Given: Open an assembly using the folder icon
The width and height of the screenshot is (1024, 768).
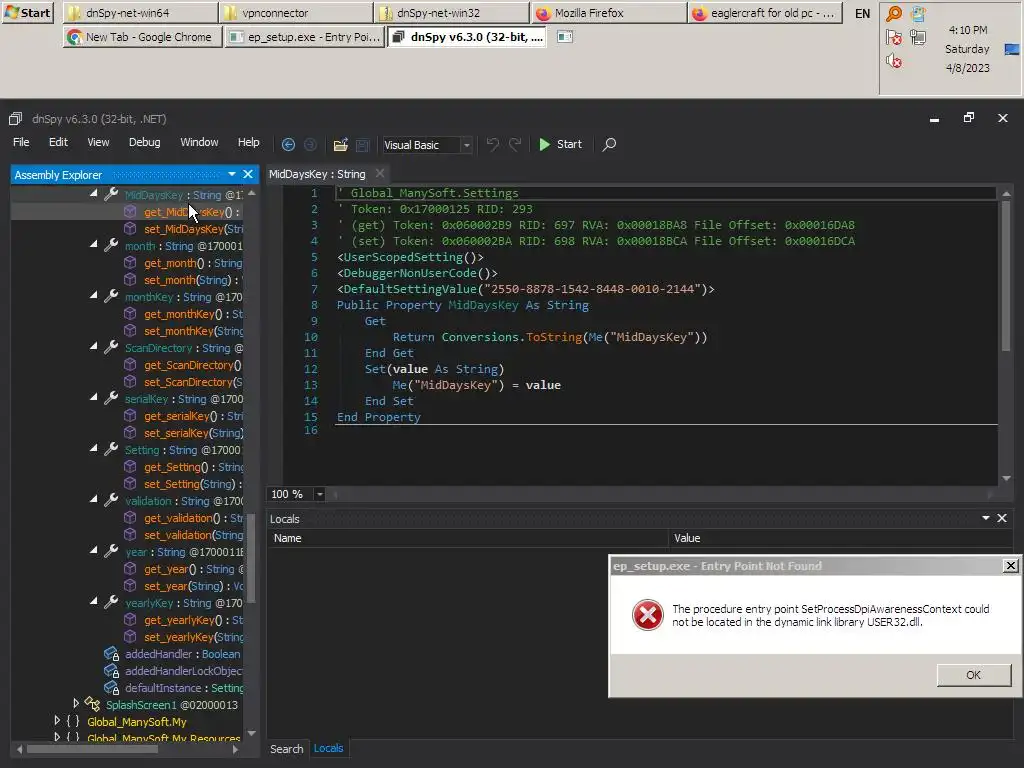Looking at the screenshot, I should click(x=340, y=144).
